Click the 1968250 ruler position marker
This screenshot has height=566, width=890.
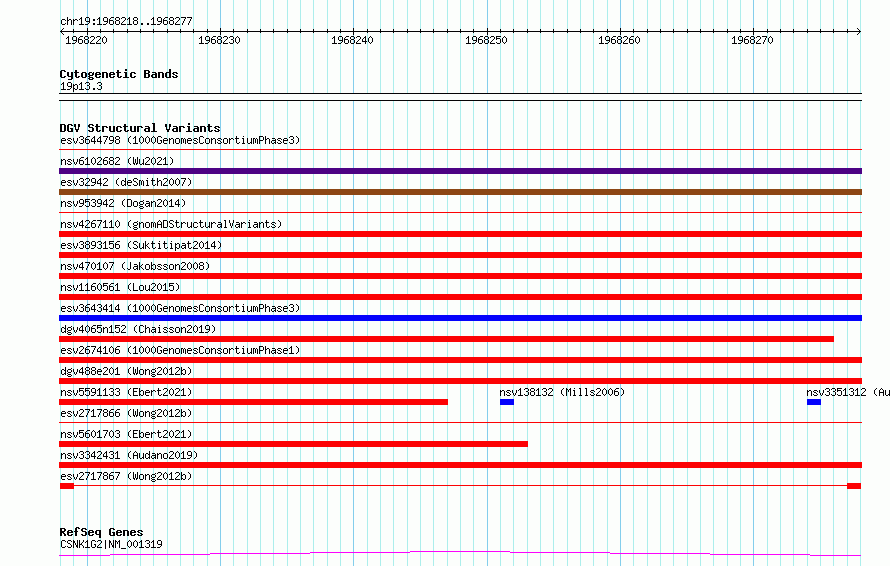(x=486, y=40)
